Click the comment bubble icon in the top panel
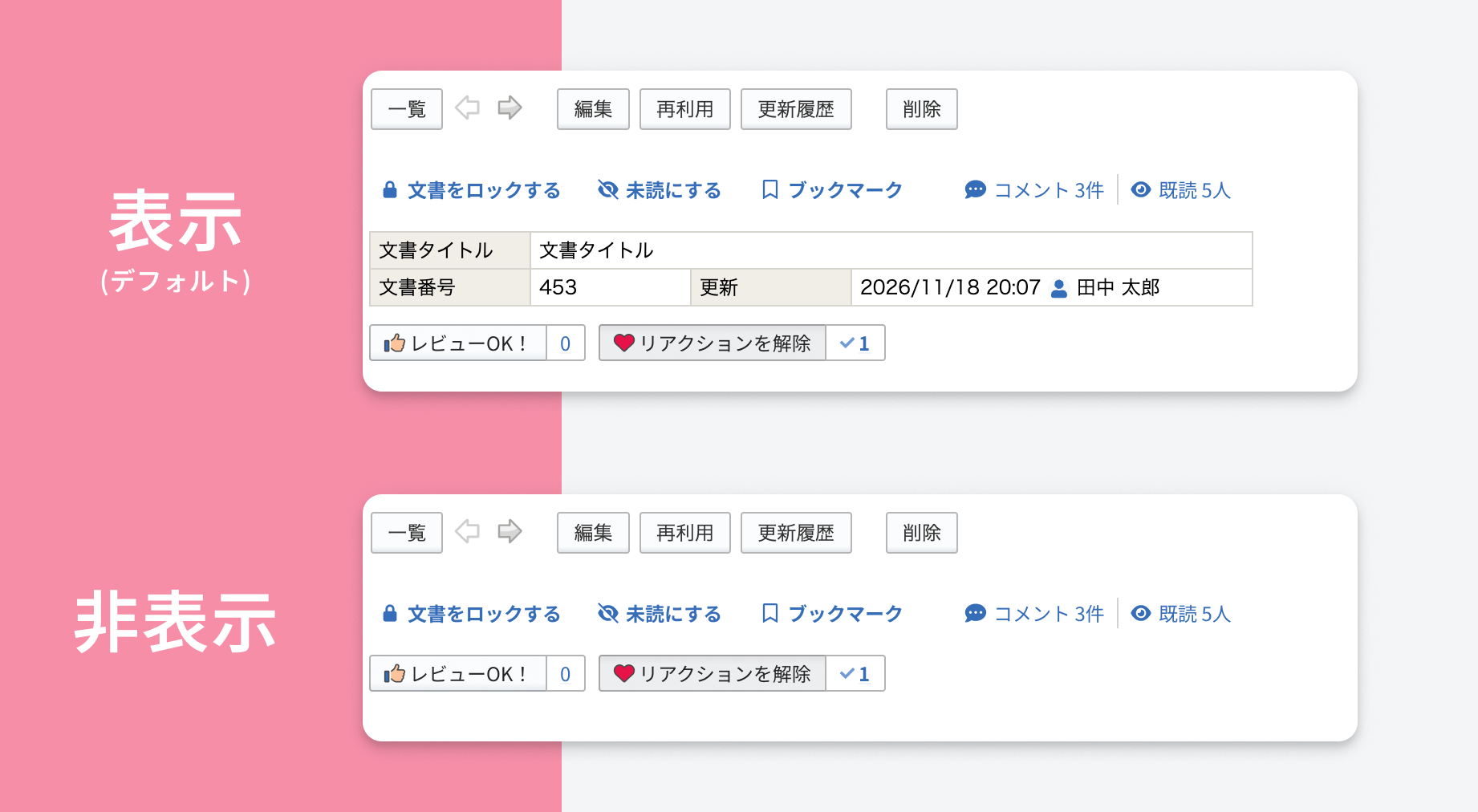1478x812 pixels. pyautogui.click(x=975, y=190)
